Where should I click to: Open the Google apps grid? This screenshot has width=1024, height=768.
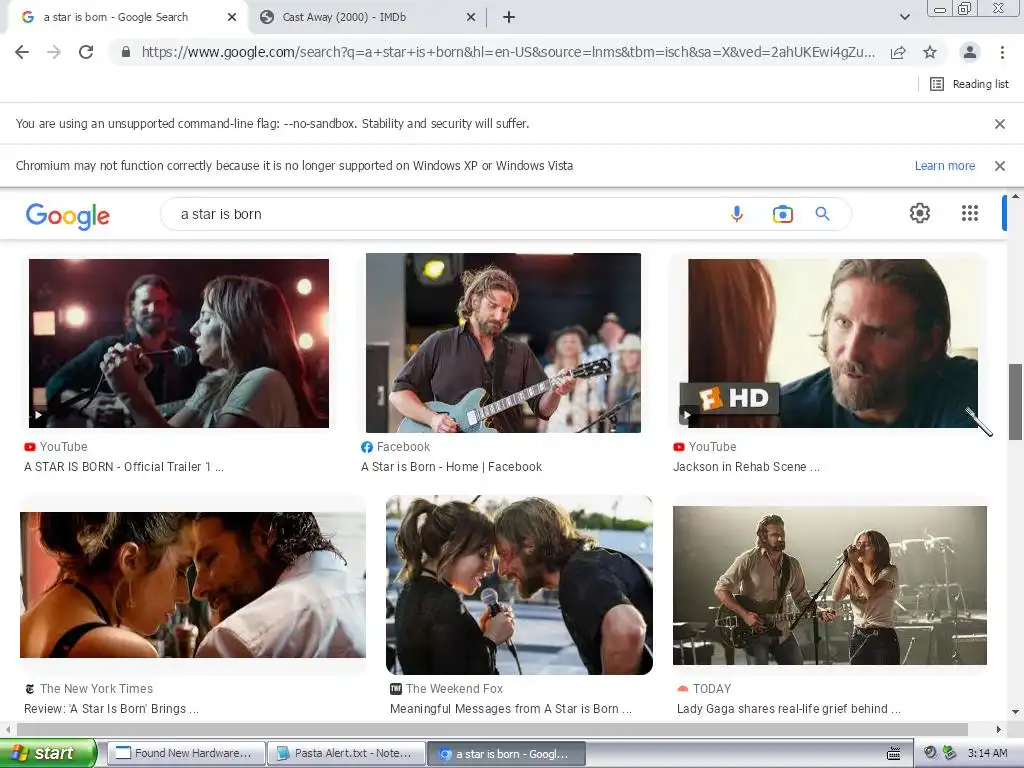(x=970, y=213)
